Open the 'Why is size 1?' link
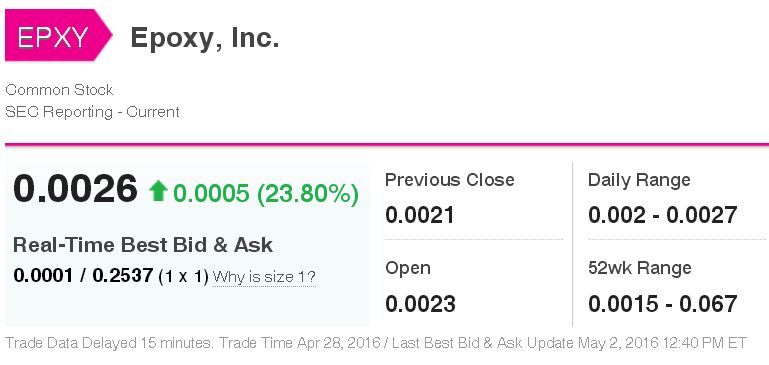Image resolution: width=769 pixels, height=365 pixels. (264, 278)
